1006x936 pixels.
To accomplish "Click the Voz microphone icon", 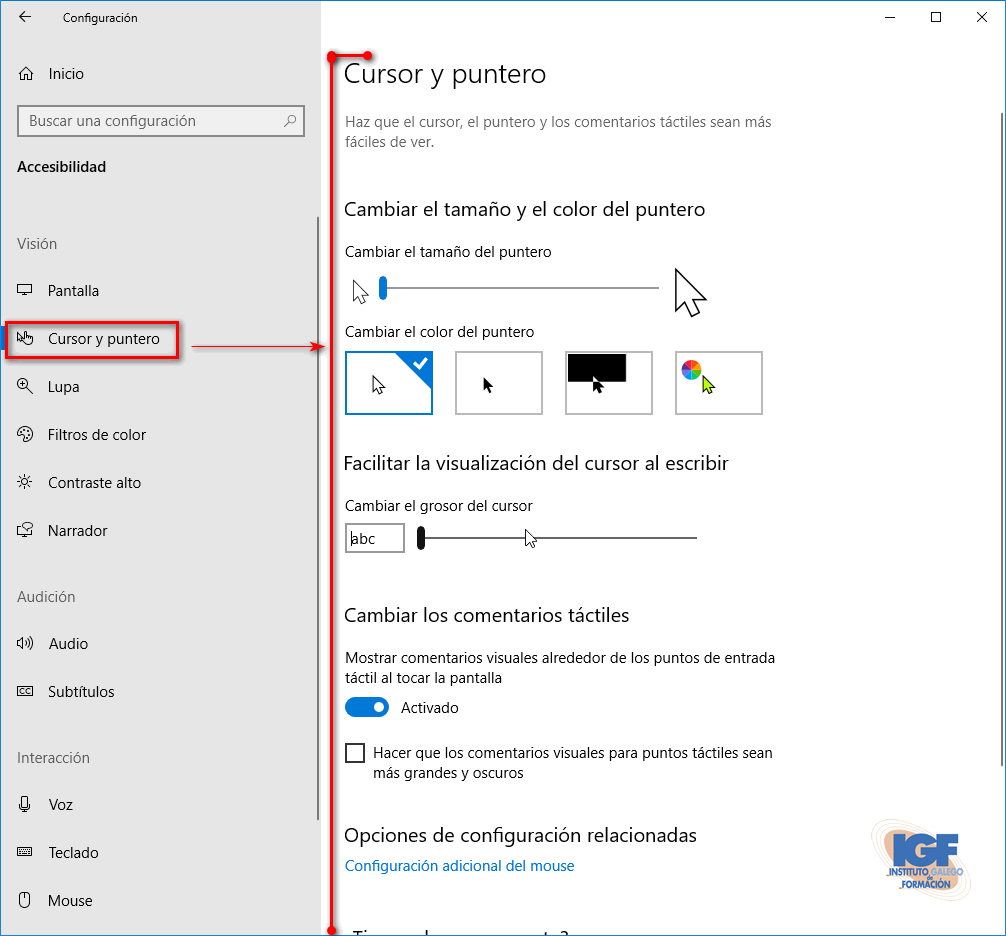I will point(24,804).
